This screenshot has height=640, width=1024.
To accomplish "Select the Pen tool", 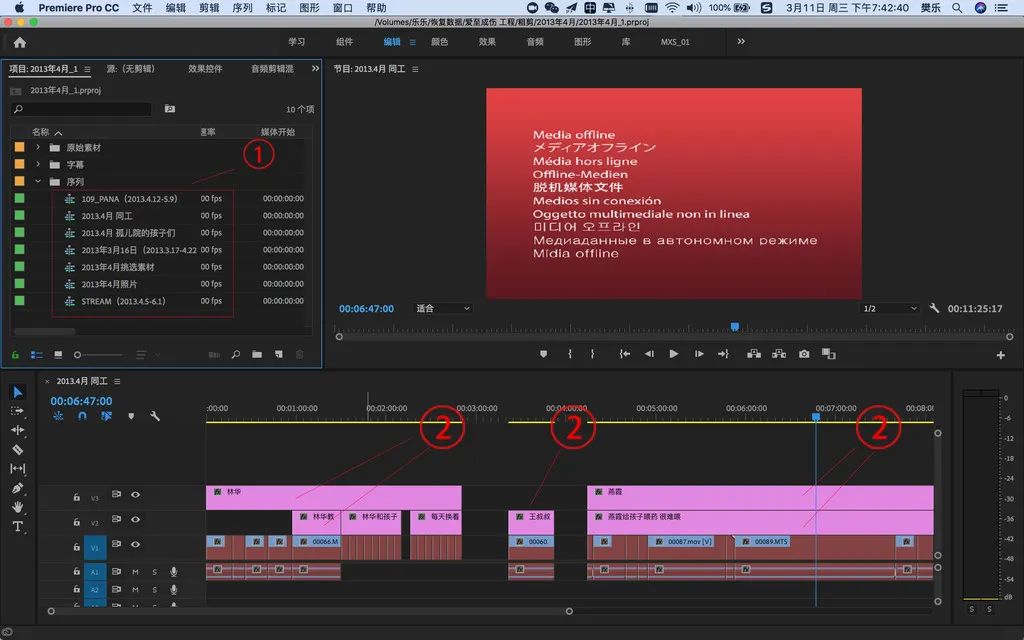I will pyautogui.click(x=17, y=488).
